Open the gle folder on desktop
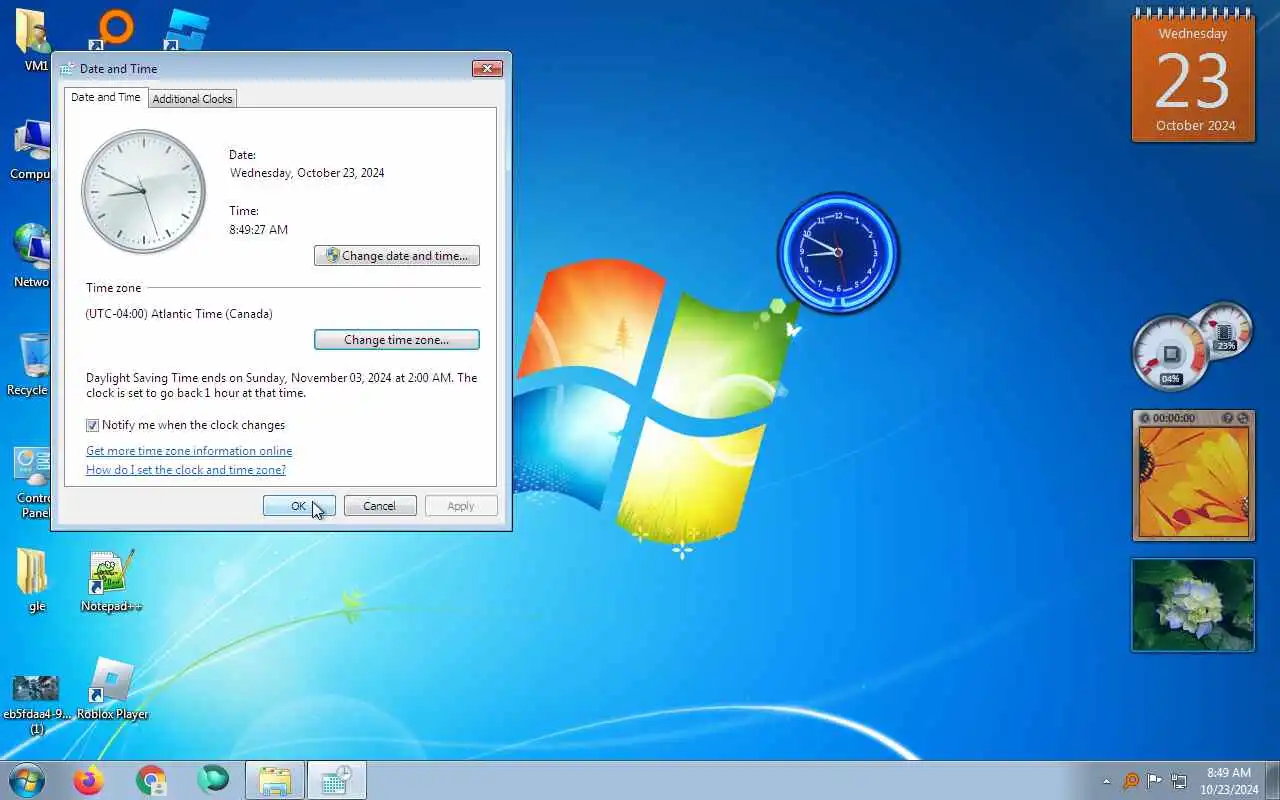Viewport: 1280px width, 800px height. click(34, 580)
